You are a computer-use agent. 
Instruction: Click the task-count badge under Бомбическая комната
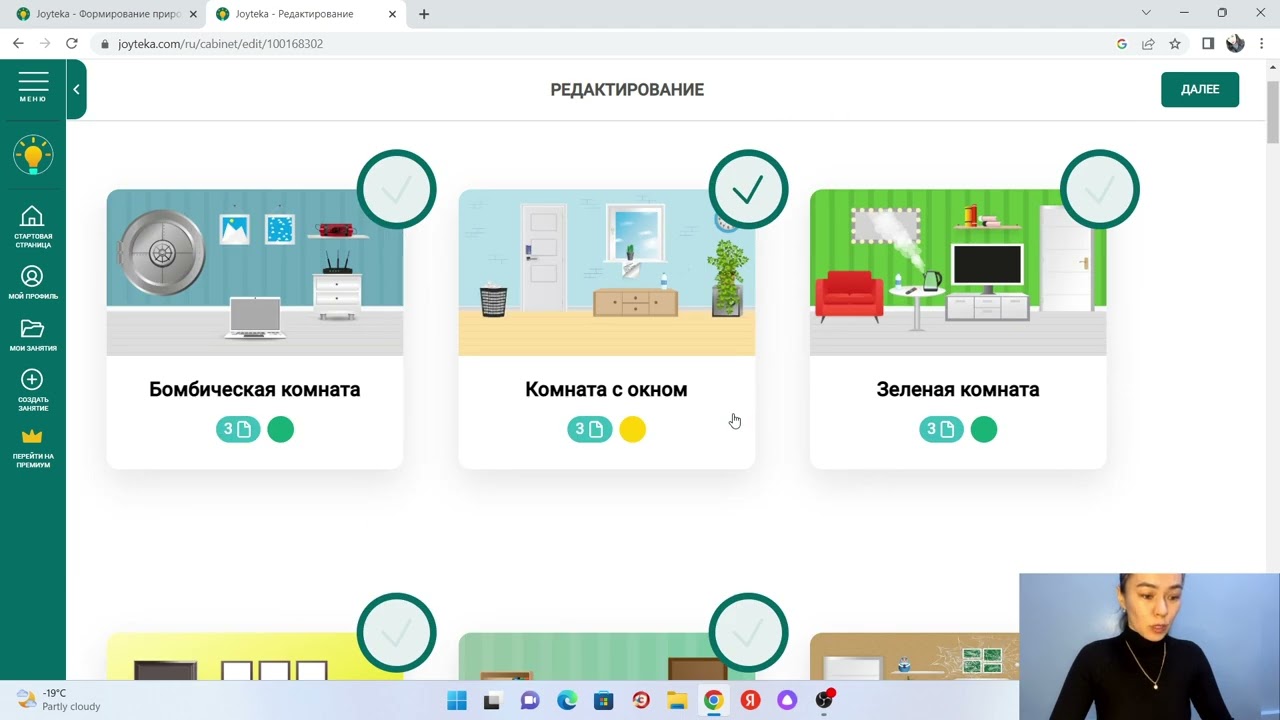tap(238, 429)
